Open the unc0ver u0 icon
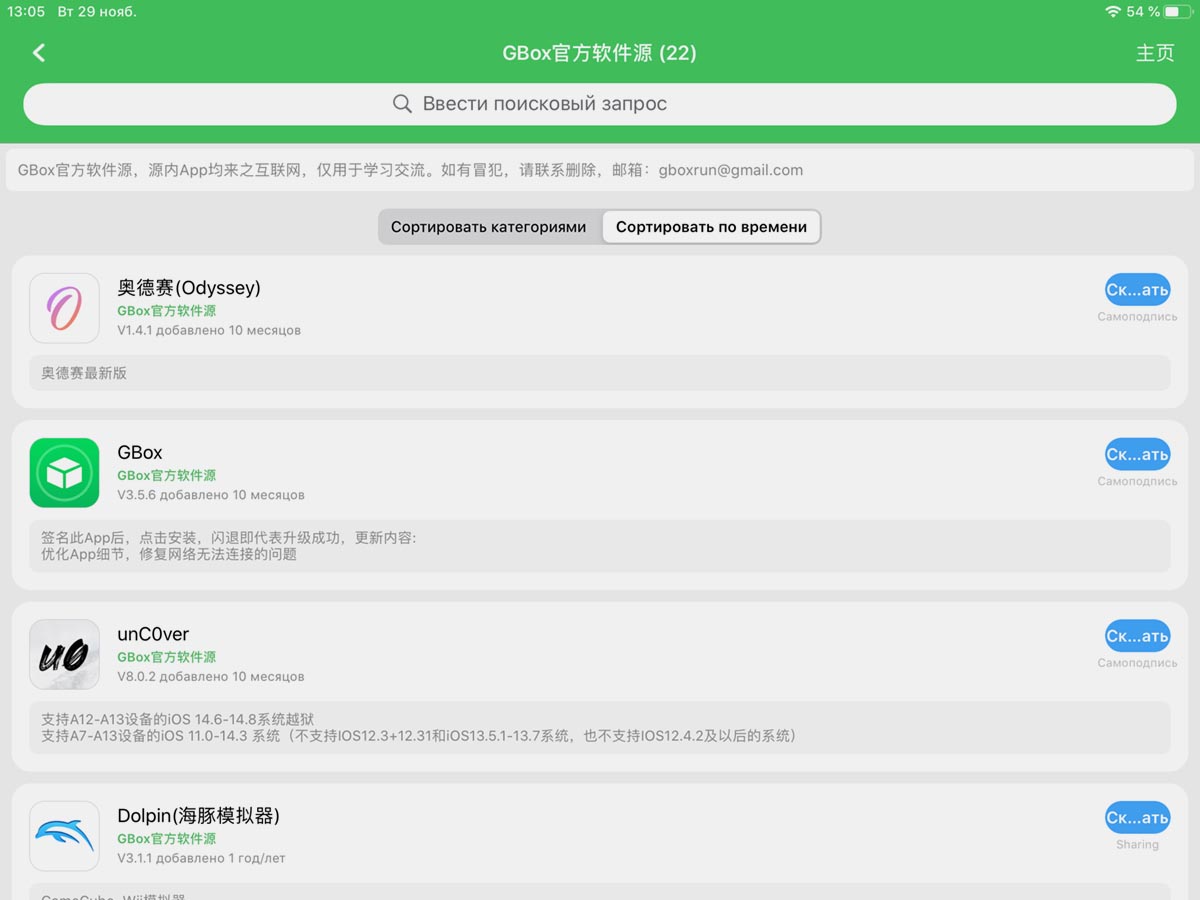 (64, 655)
